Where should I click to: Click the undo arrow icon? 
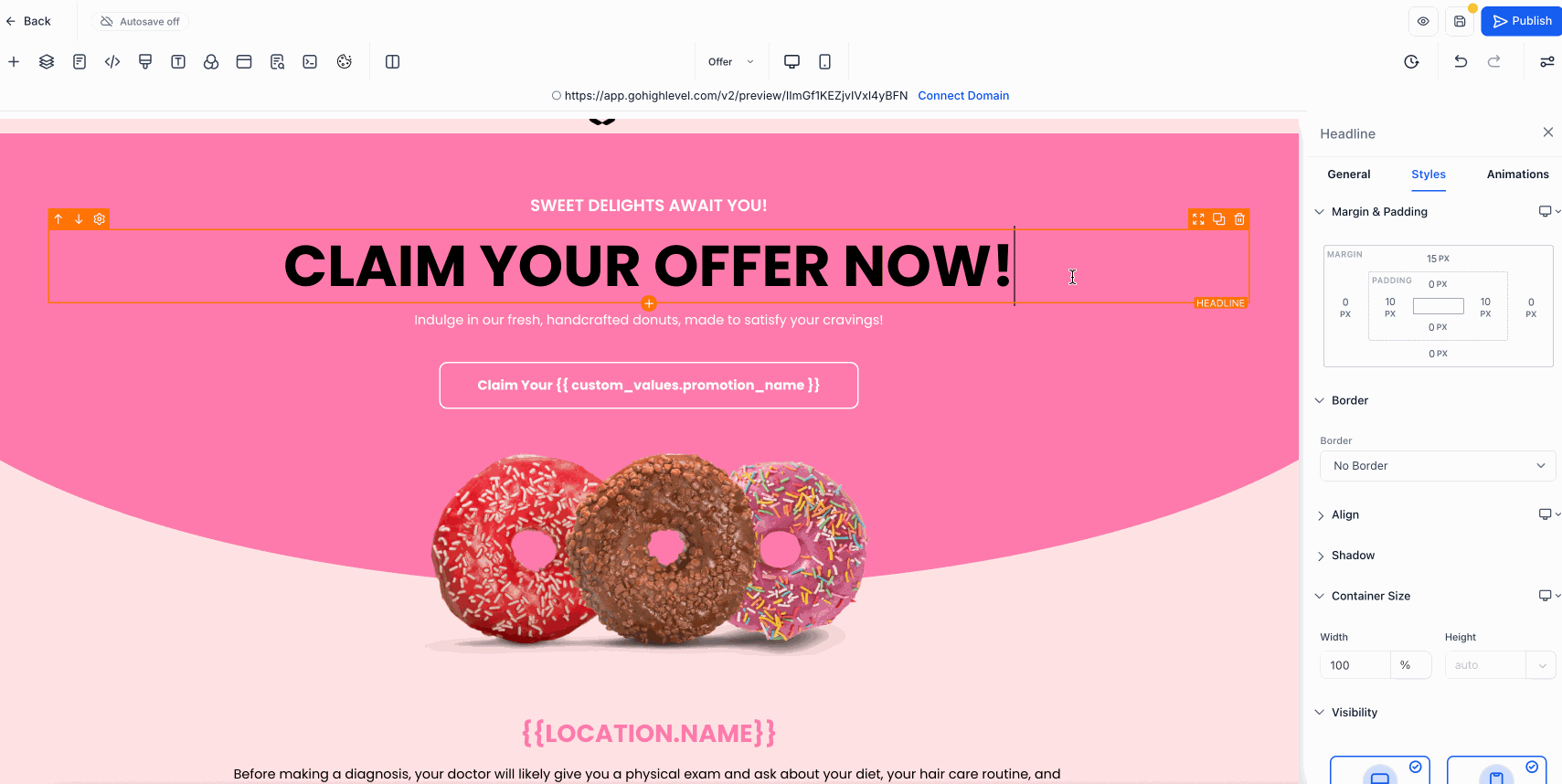point(1461,61)
